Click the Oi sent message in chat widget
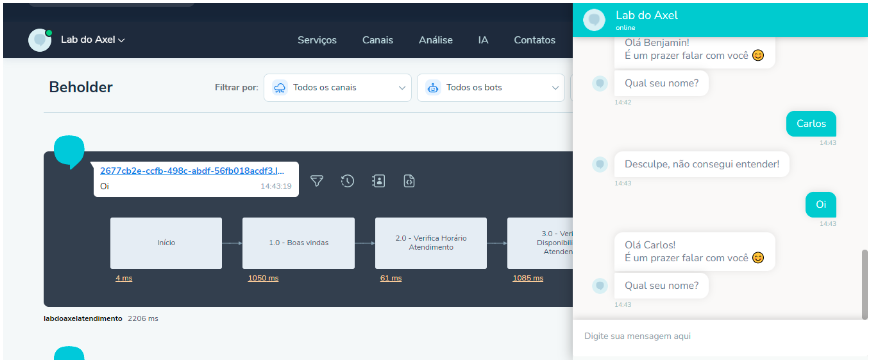Image resolution: width=869 pixels, height=360 pixels. pyautogui.click(x=821, y=205)
